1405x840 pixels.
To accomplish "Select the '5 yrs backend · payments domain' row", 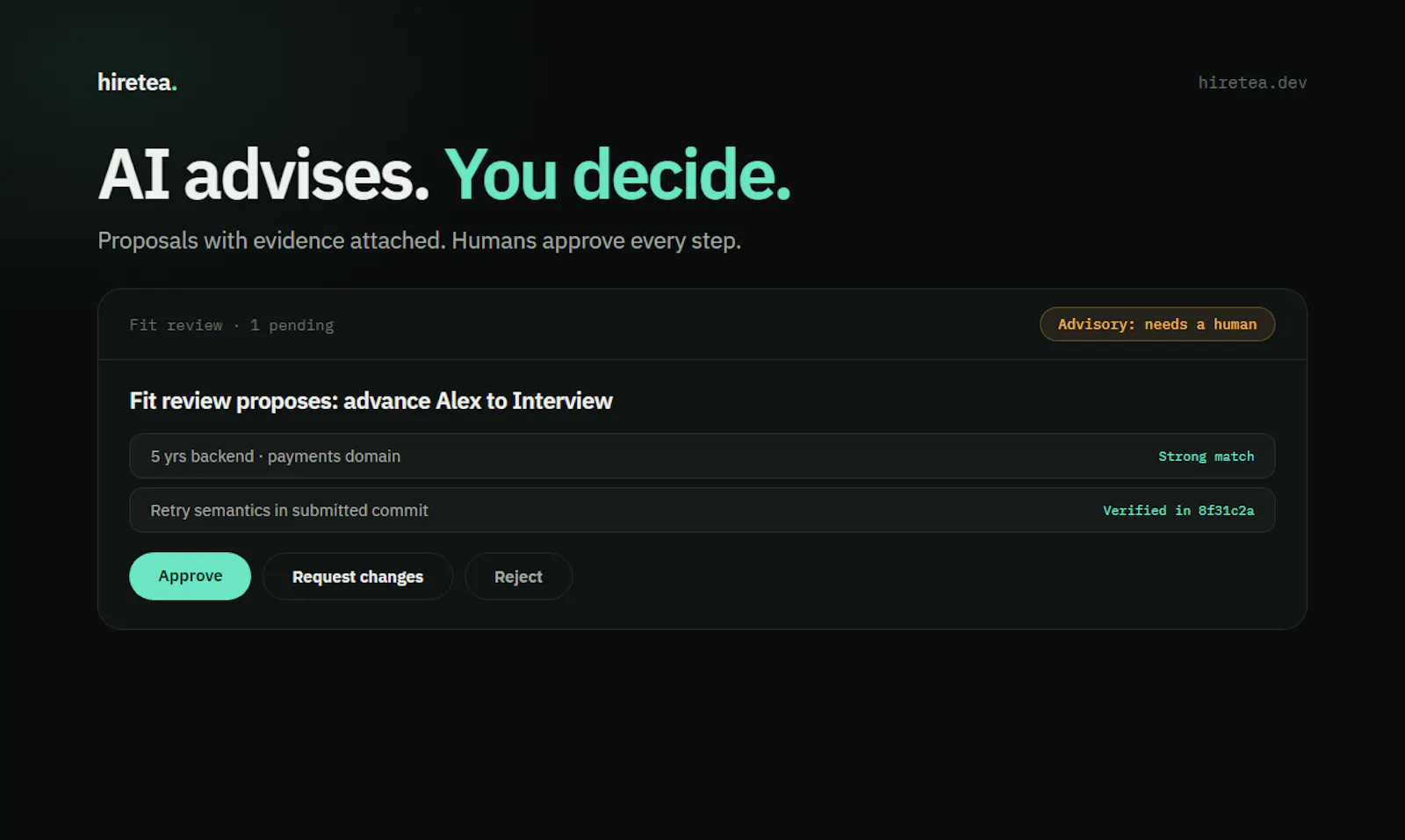I will [x=702, y=456].
